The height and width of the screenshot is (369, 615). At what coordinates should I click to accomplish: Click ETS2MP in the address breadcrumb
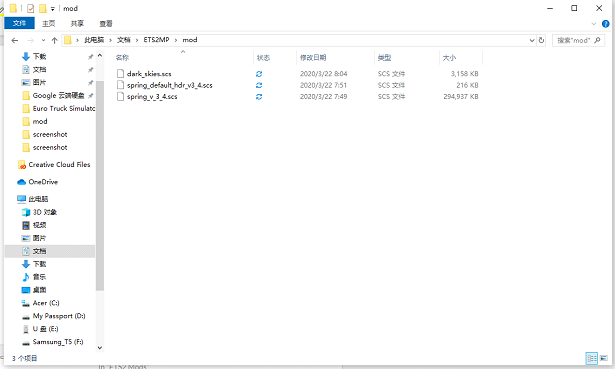[156, 40]
